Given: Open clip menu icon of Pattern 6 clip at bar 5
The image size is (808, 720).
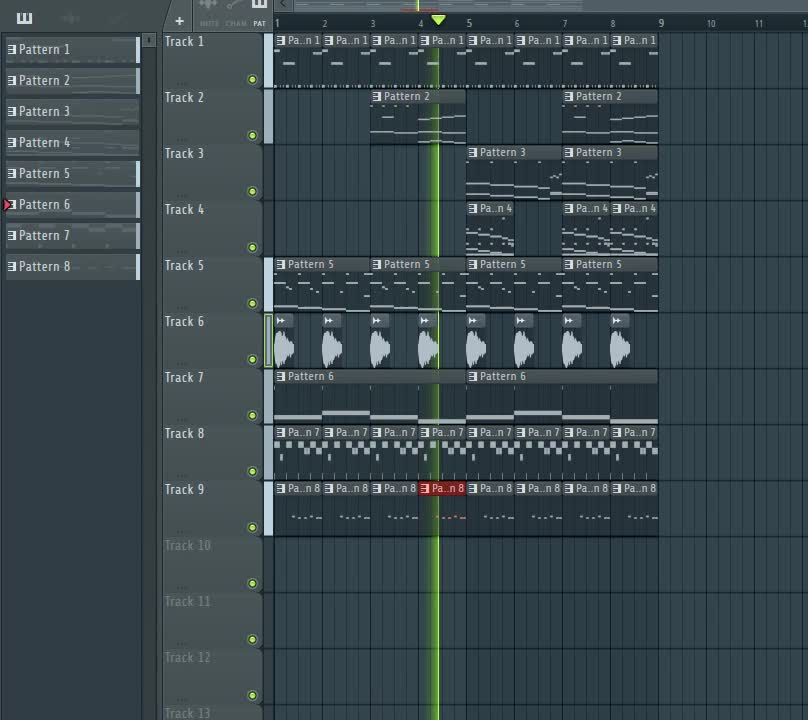Looking at the screenshot, I should (x=473, y=377).
